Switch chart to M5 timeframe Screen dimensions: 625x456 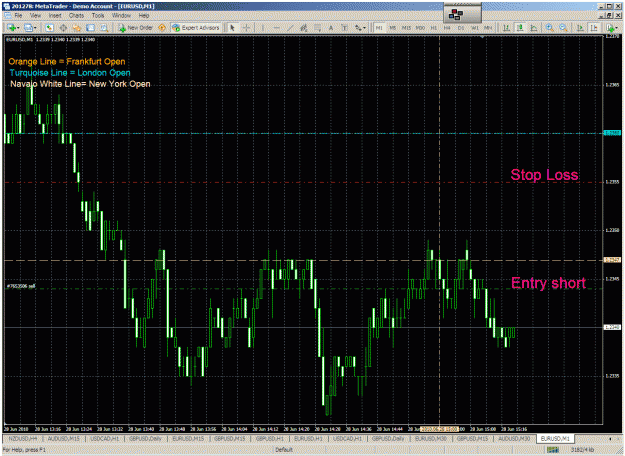click(393, 28)
